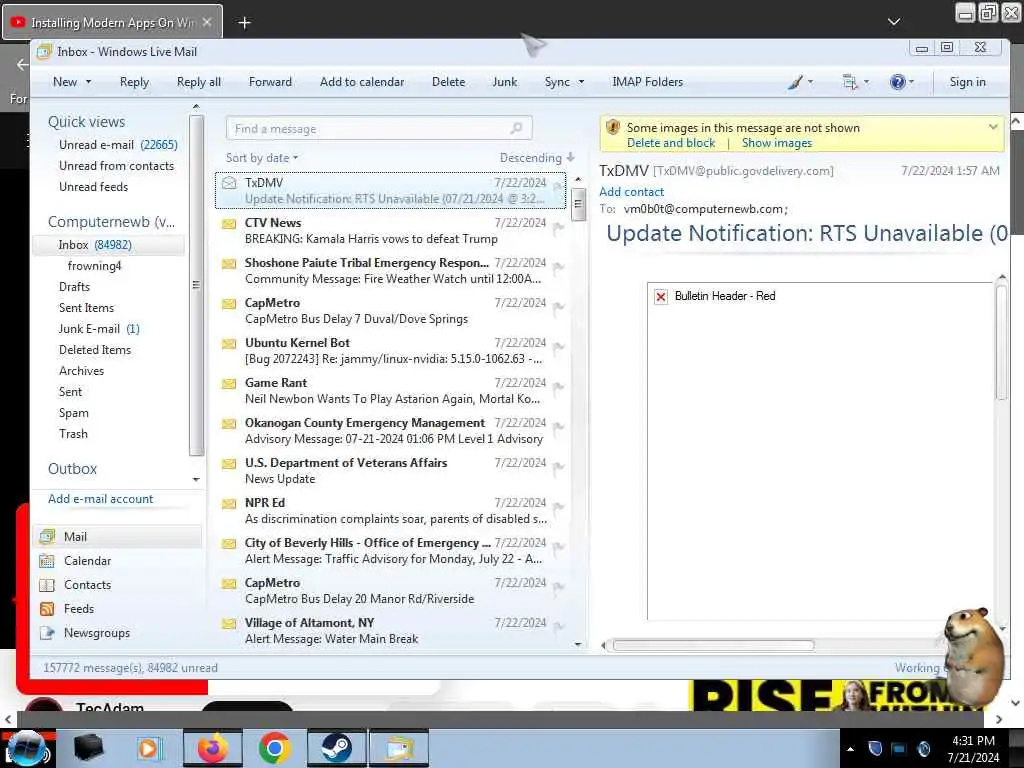1024x768 pixels.
Task: Flag the Ubuntu Kernel Bot message
Action: [558, 348]
